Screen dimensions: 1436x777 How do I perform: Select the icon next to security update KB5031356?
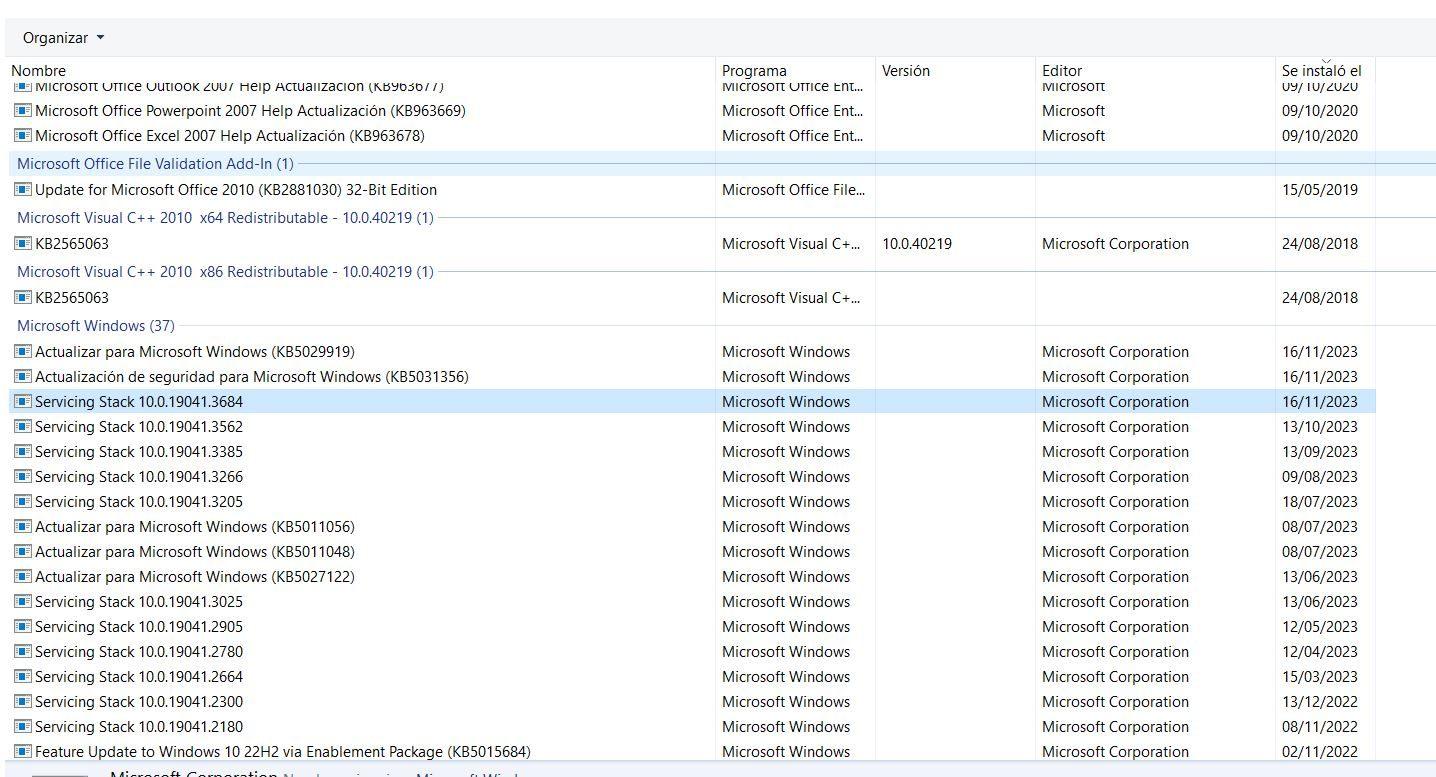point(22,376)
